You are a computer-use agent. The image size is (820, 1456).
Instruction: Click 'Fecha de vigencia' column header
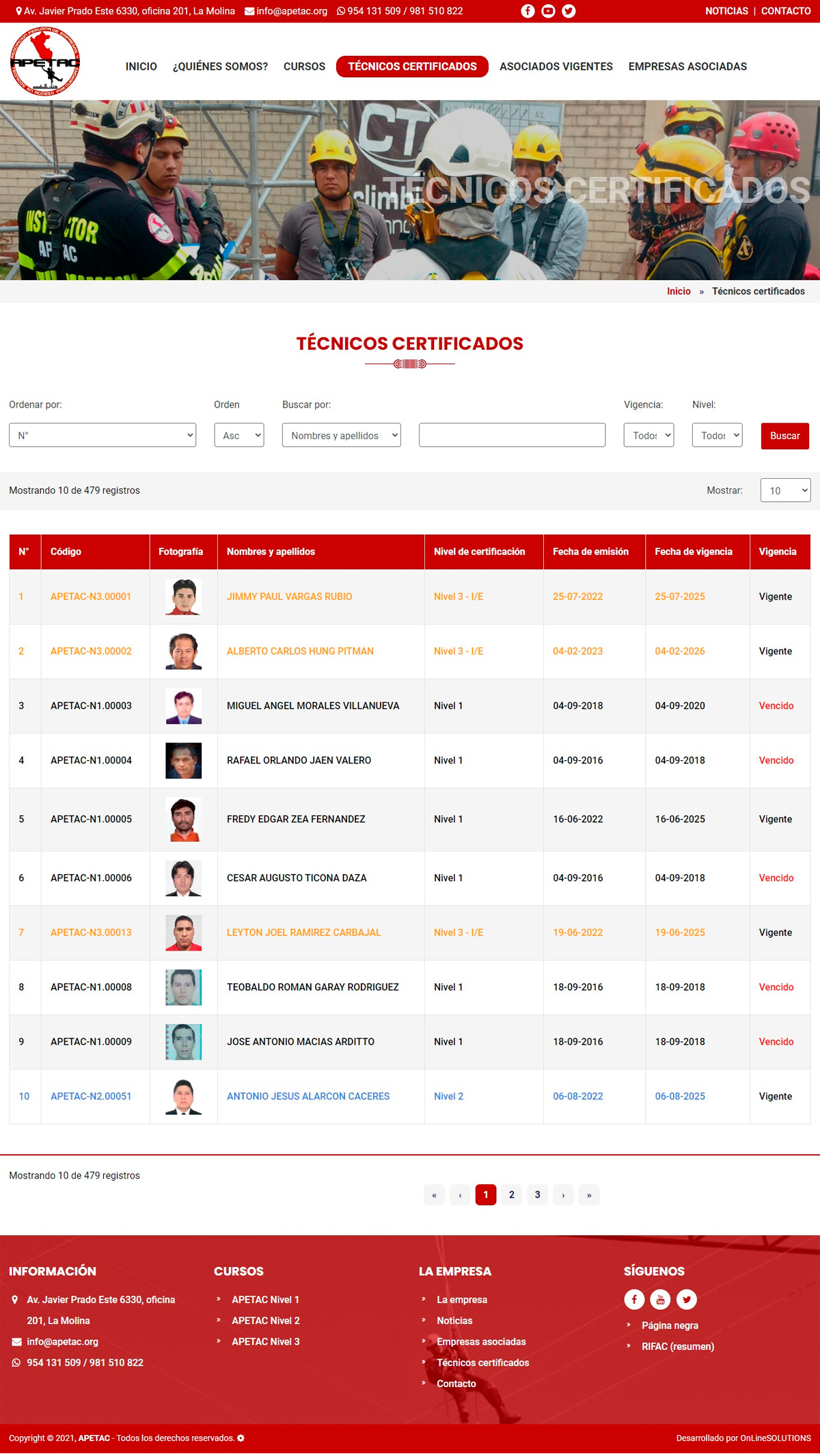pos(694,551)
